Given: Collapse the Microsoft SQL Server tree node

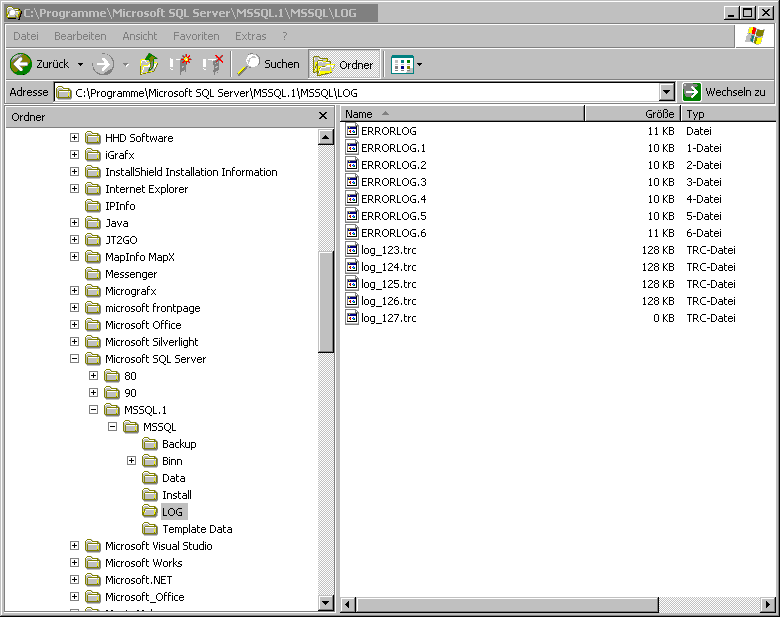Looking at the screenshot, I should click(75, 359).
